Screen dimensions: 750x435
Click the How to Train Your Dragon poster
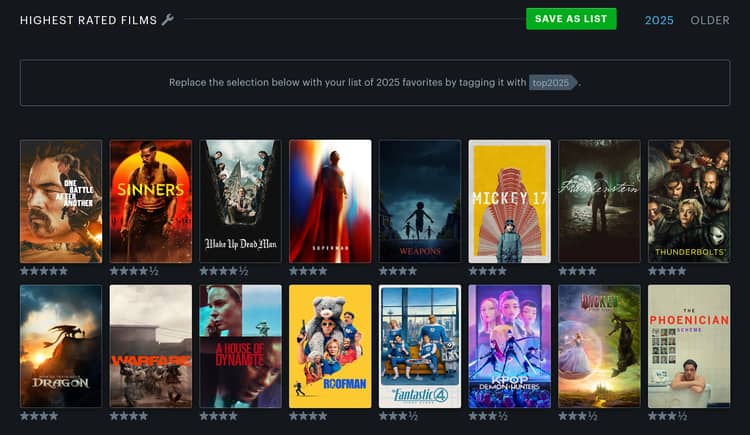point(61,346)
